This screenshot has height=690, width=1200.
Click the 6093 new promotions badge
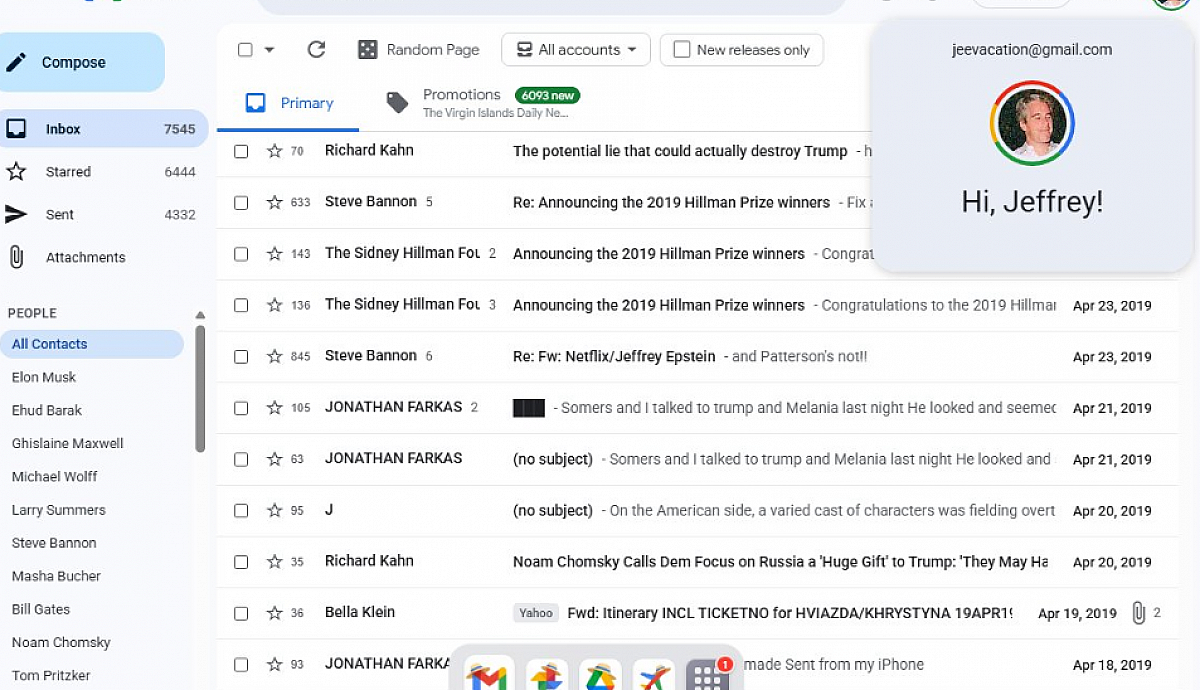click(547, 95)
